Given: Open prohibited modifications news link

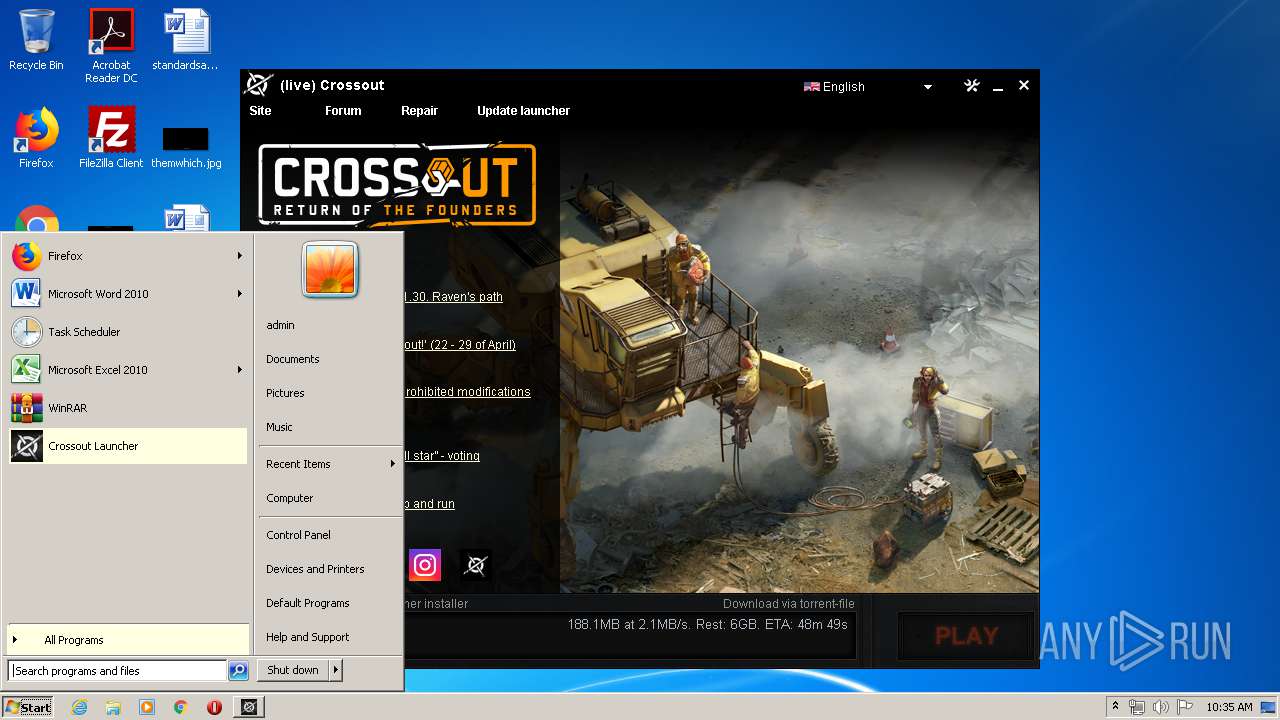Looking at the screenshot, I should [467, 392].
